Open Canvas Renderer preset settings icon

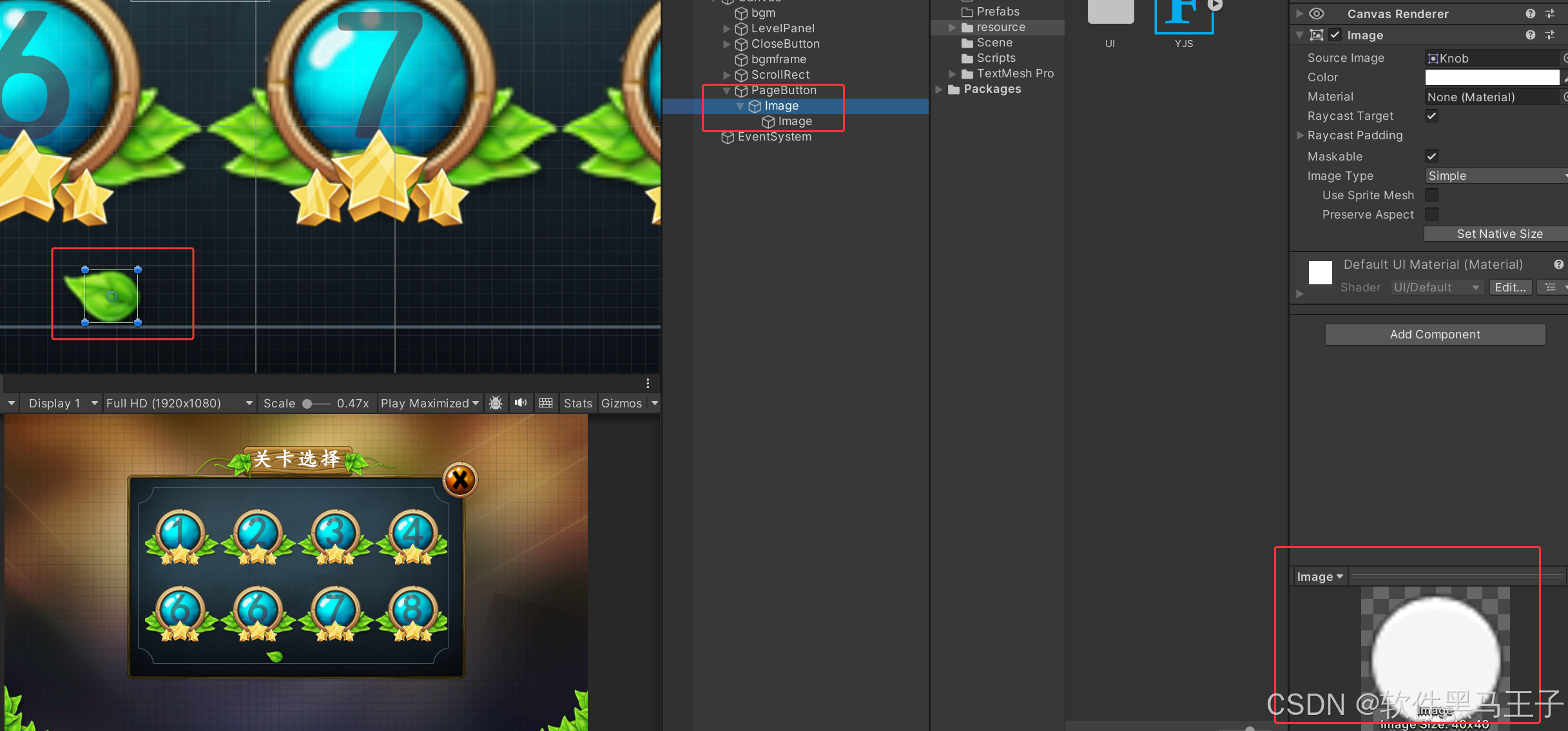click(x=1550, y=14)
